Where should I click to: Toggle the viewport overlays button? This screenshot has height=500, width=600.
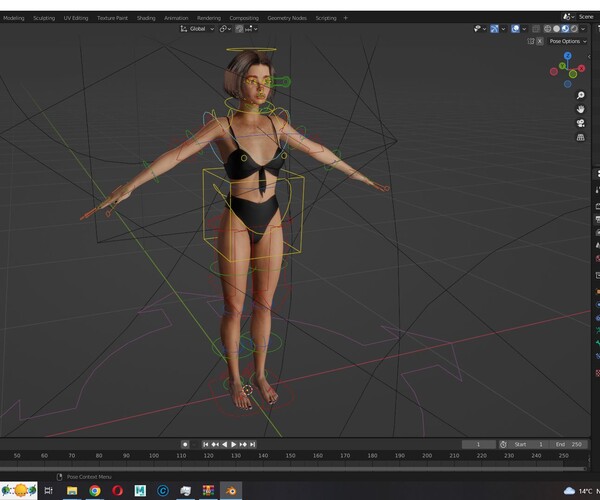point(515,29)
